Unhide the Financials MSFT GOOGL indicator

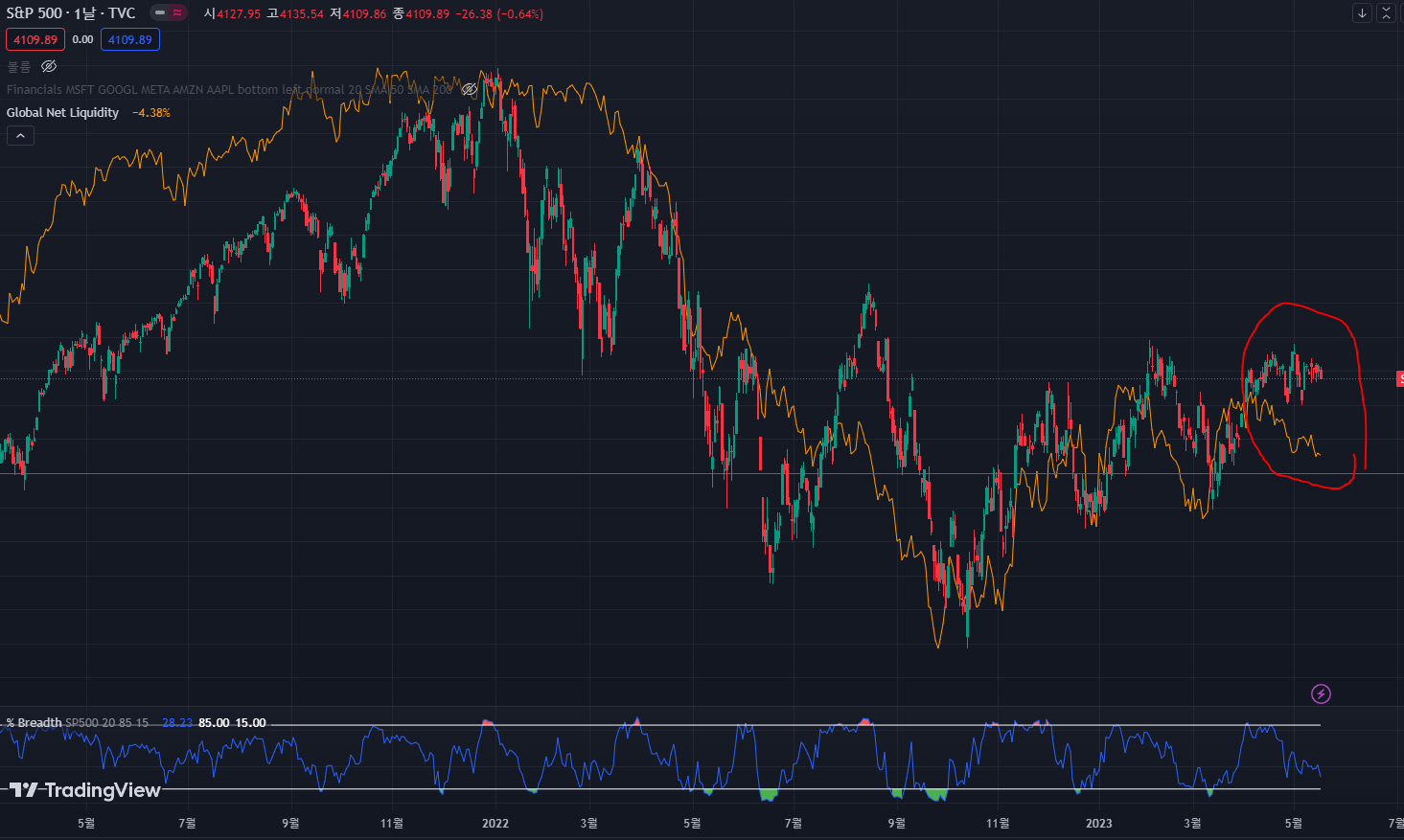click(x=470, y=89)
